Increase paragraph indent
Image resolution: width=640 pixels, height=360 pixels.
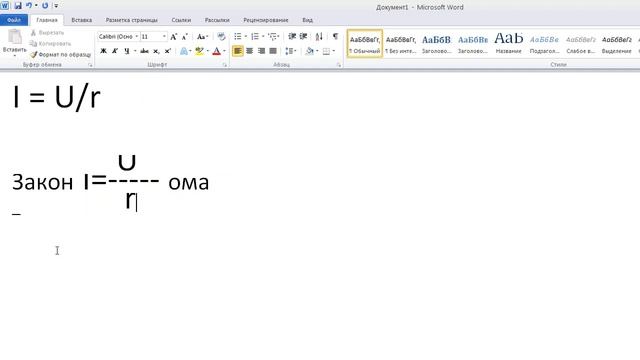pos(303,36)
